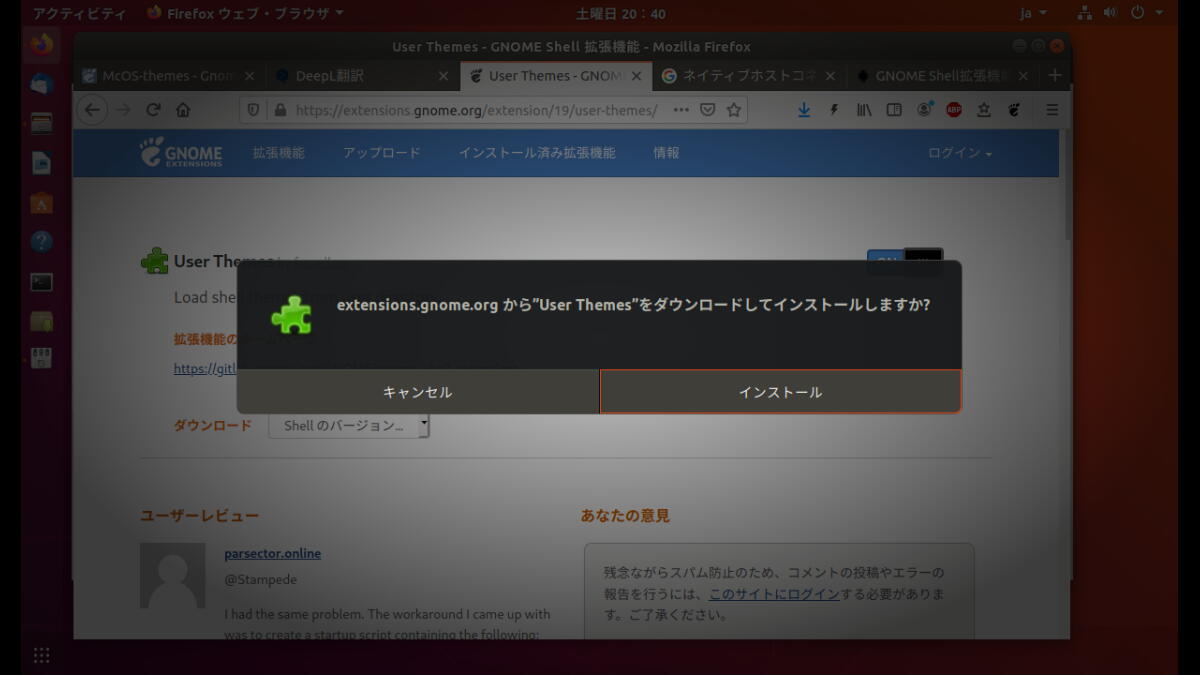Image resolution: width=1200 pixels, height=675 pixels.
Task: Open Firefox downloads arrow
Action: pyautogui.click(x=804, y=110)
